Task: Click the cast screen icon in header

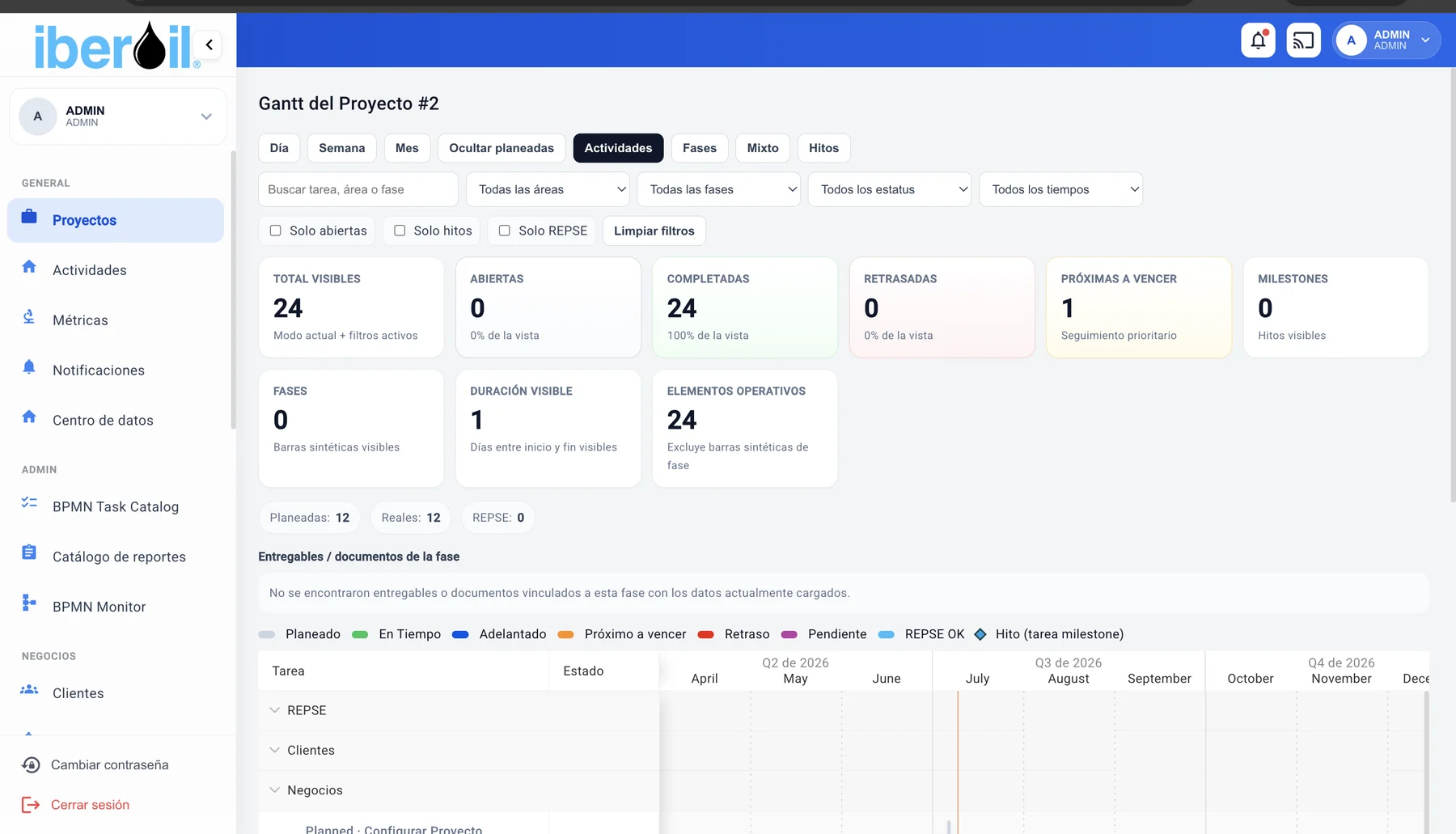Action: click(1303, 40)
